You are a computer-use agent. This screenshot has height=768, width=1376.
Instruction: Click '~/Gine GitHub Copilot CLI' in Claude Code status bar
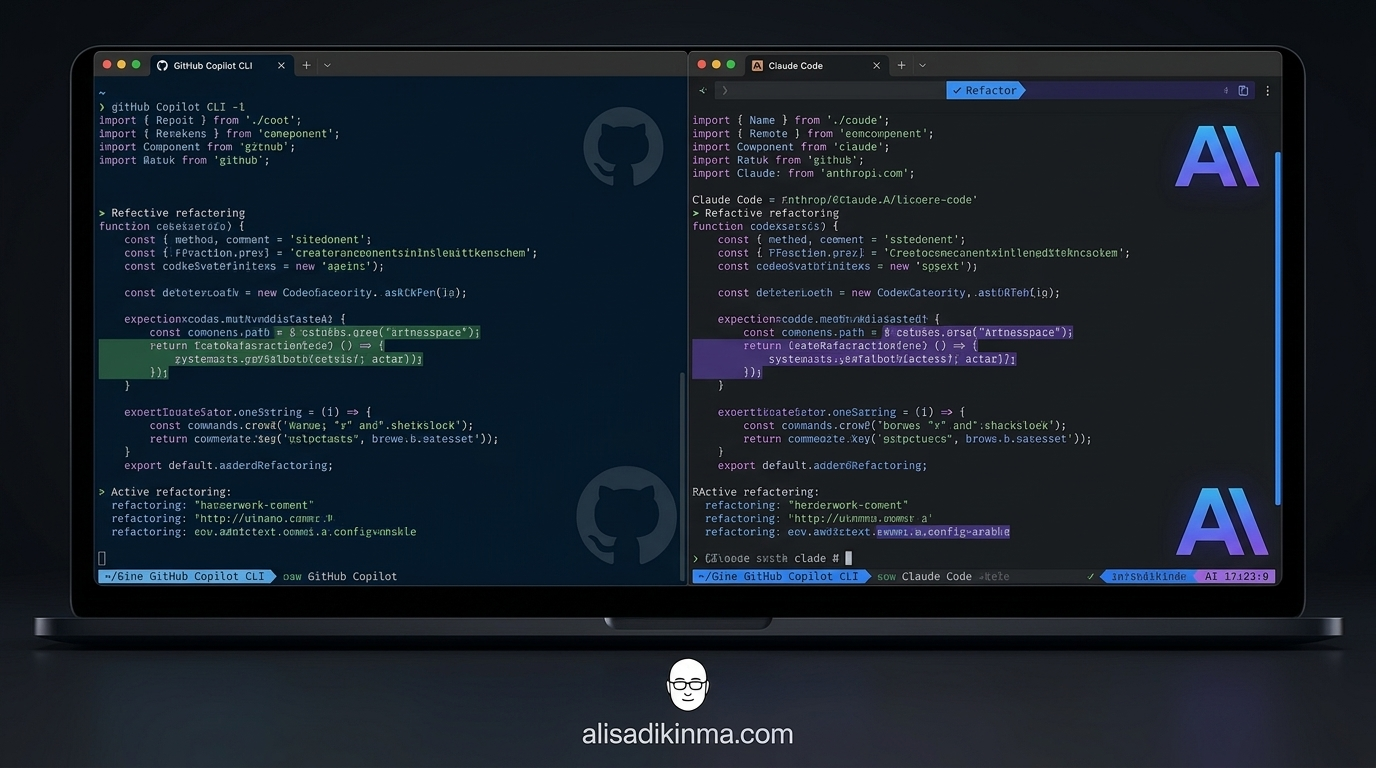(x=781, y=576)
